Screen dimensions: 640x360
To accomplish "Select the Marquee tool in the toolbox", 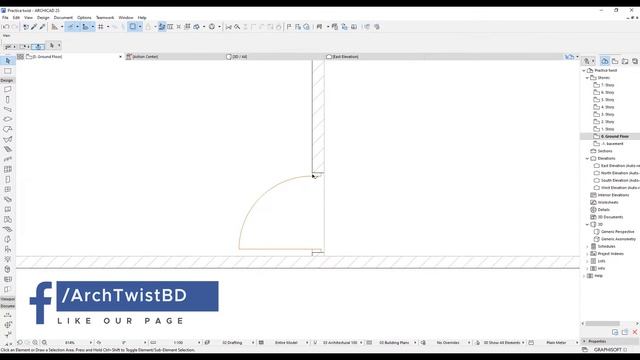I will [8, 71].
